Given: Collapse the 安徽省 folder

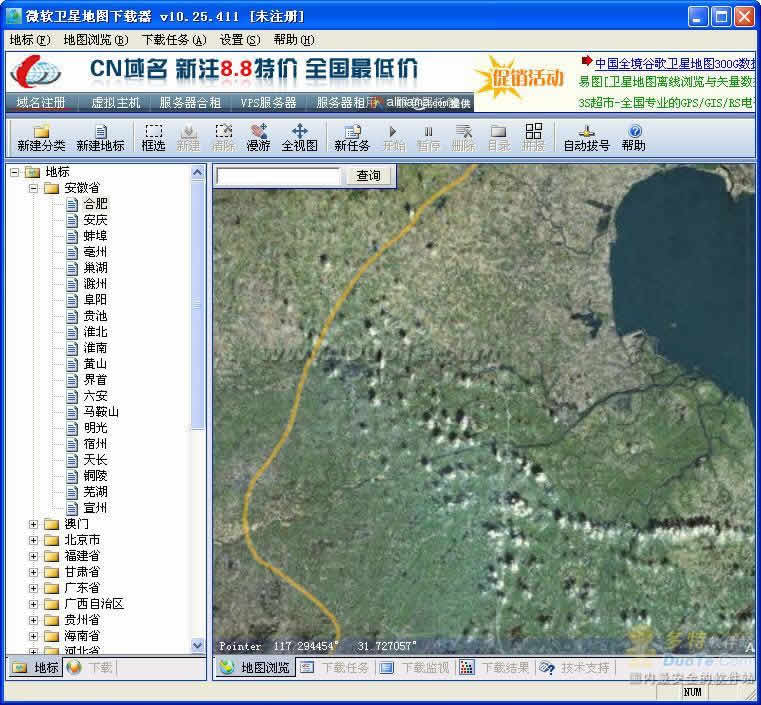Looking at the screenshot, I should (33, 188).
